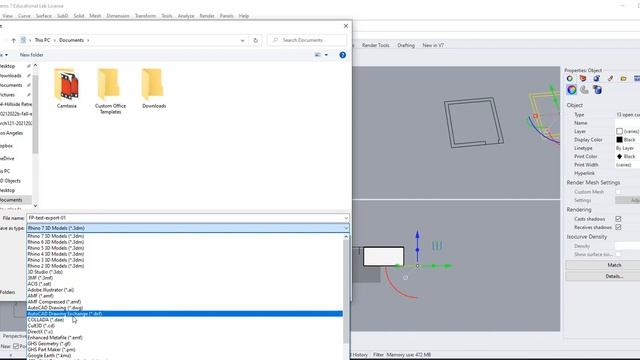Click the black Display Color swatch
Image resolution: width=640 pixels, height=360 pixels.
619,140
